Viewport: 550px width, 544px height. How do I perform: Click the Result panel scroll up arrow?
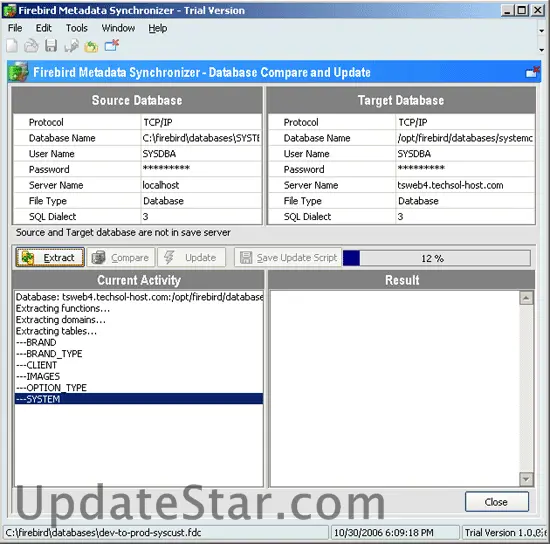(526, 298)
